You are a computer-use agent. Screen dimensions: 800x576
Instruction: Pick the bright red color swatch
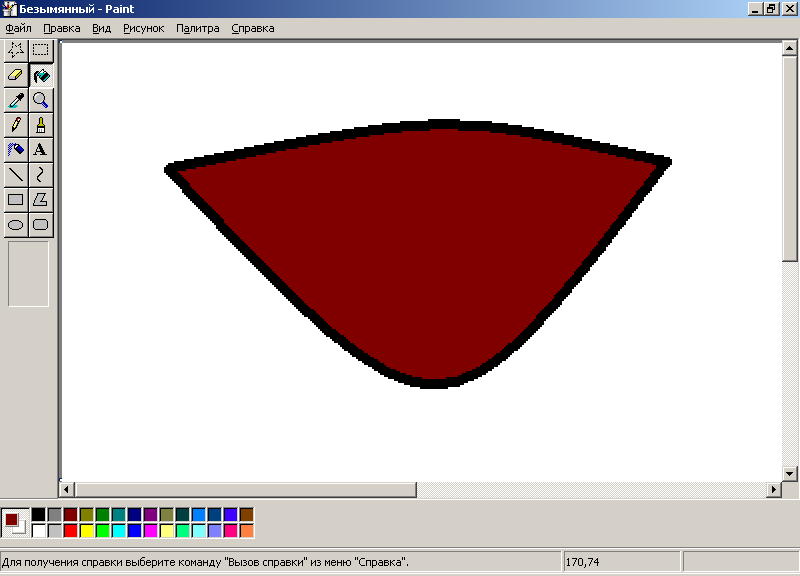71,531
